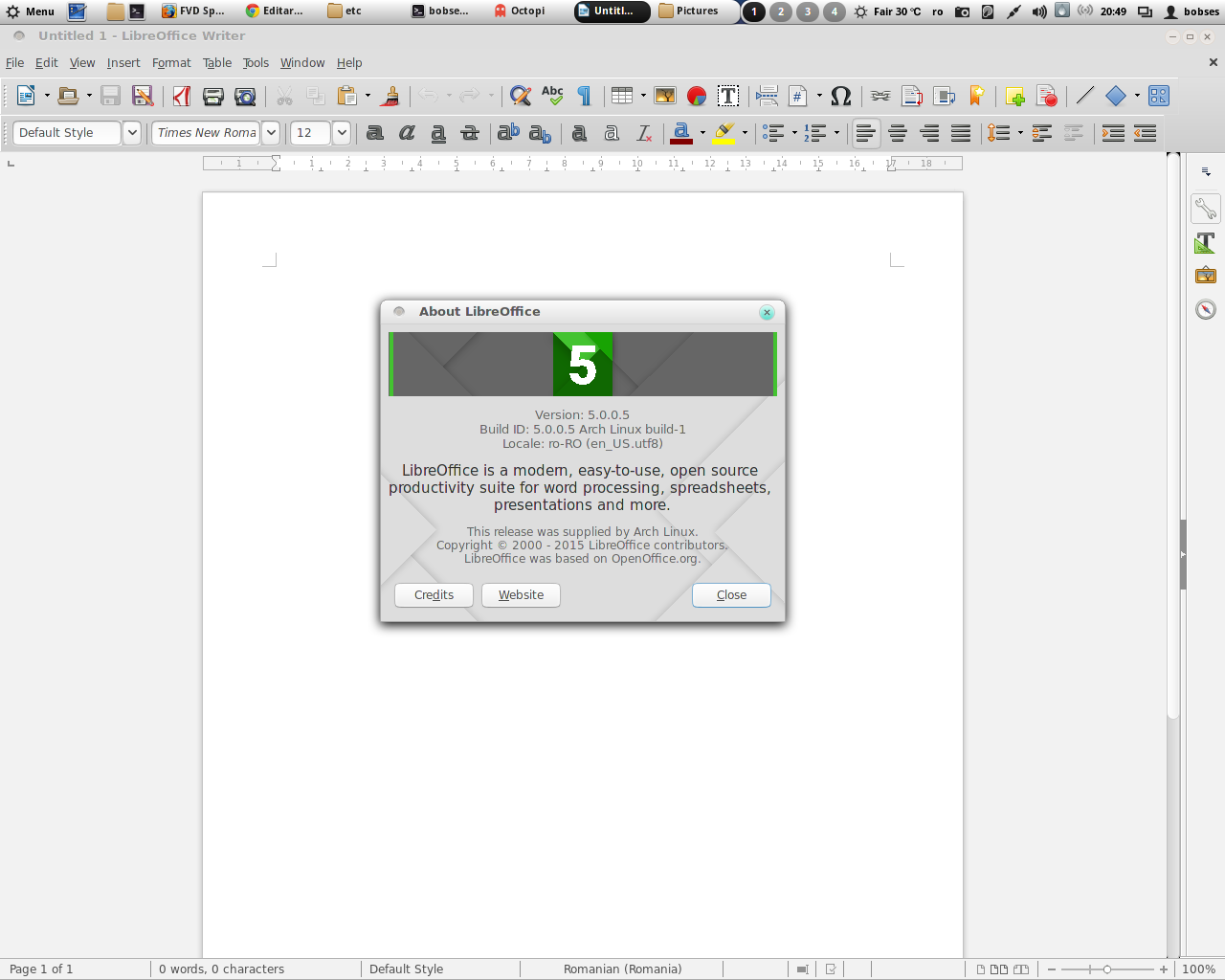
Task: Open Sidebar Gallery icon
Action: (x=1206, y=276)
